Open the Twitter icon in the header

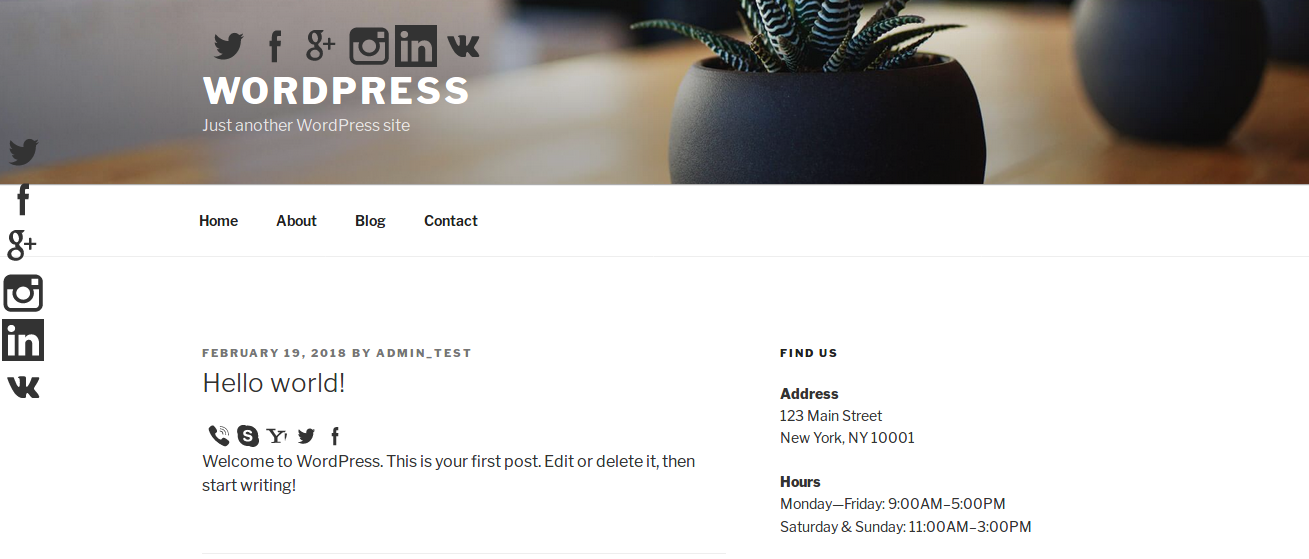click(229, 46)
